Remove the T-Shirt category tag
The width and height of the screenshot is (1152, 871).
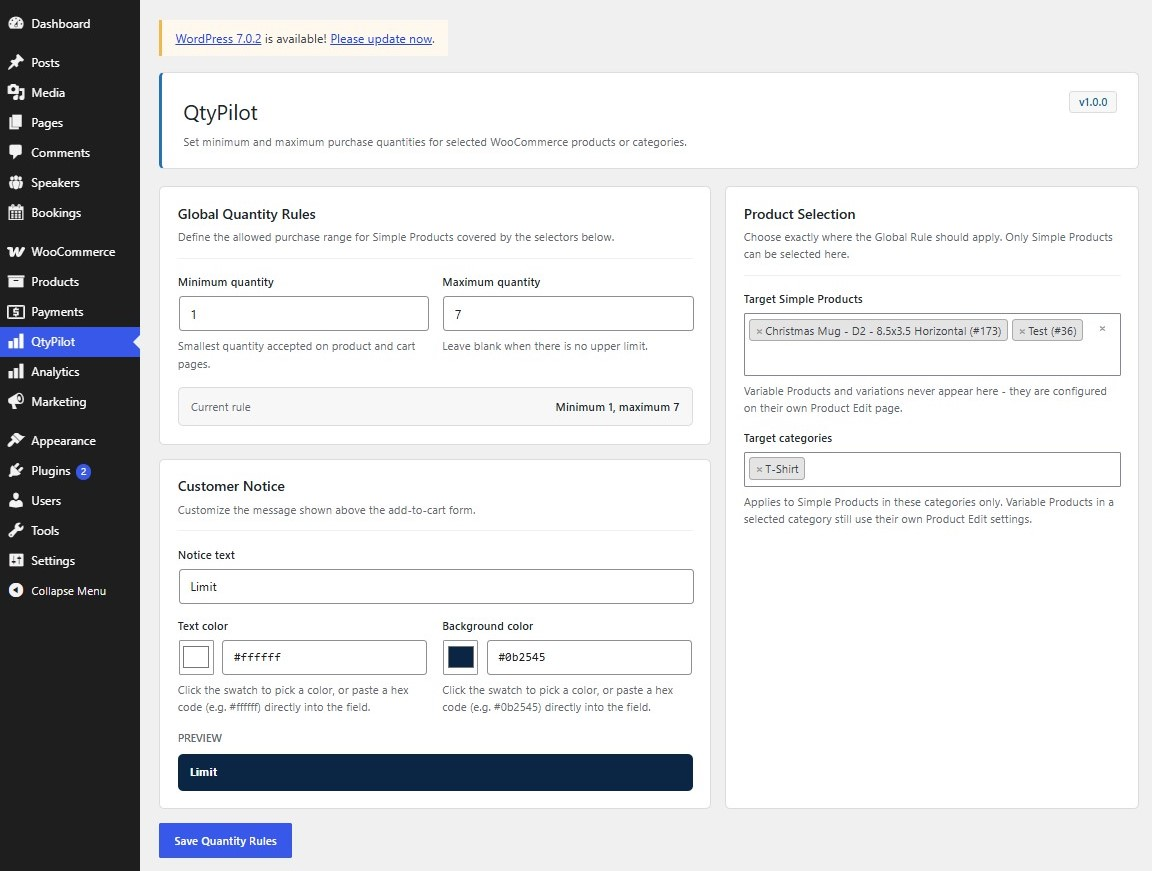coord(759,469)
